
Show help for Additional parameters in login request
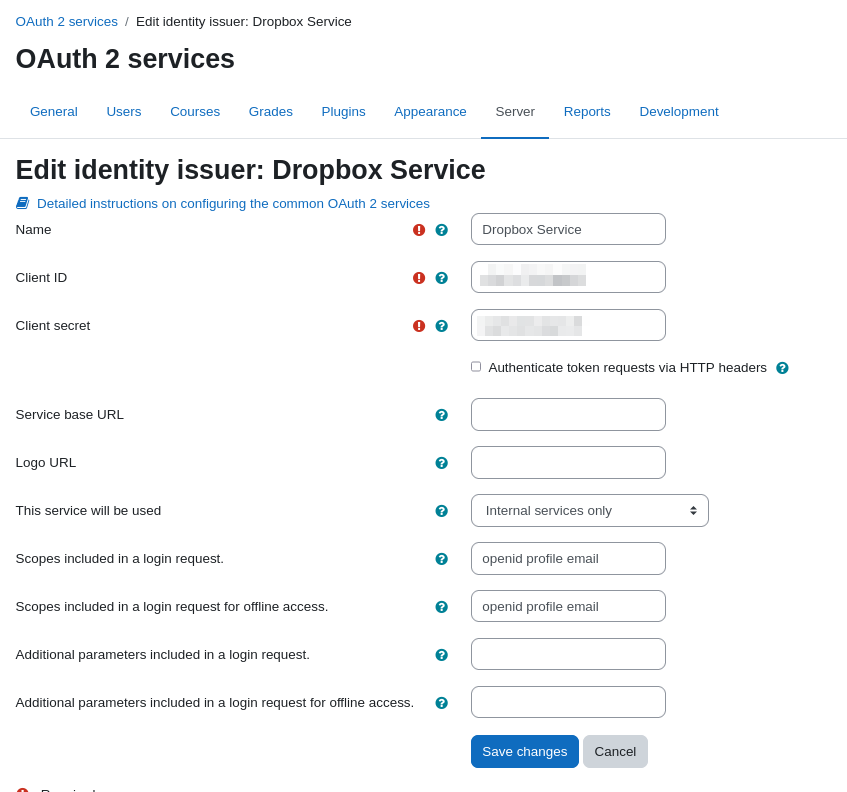(441, 655)
